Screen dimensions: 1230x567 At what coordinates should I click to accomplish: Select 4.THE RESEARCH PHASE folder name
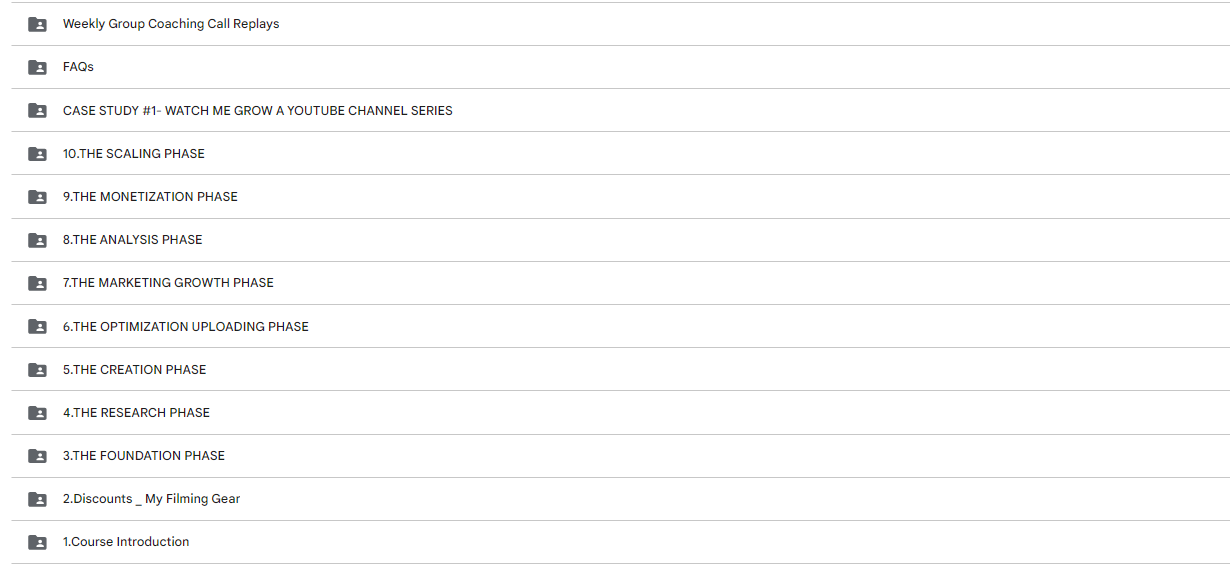click(136, 413)
